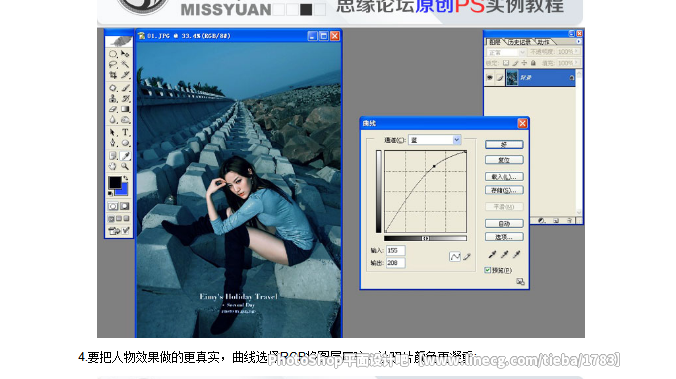This screenshot has height=379, width=676.
Task: Open the opacity slider arrow in Layers panel
Action: tap(577, 51)
